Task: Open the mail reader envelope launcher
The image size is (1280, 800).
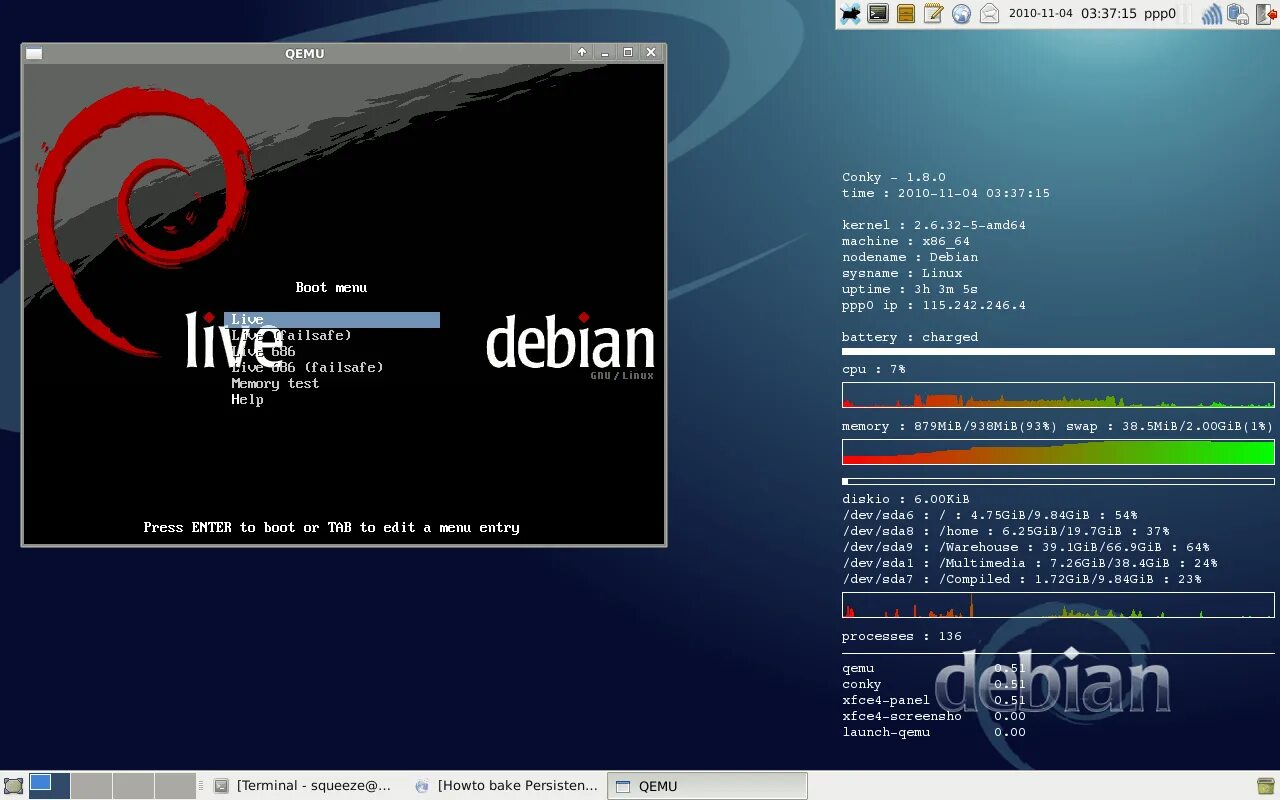Action: (989, 14)
